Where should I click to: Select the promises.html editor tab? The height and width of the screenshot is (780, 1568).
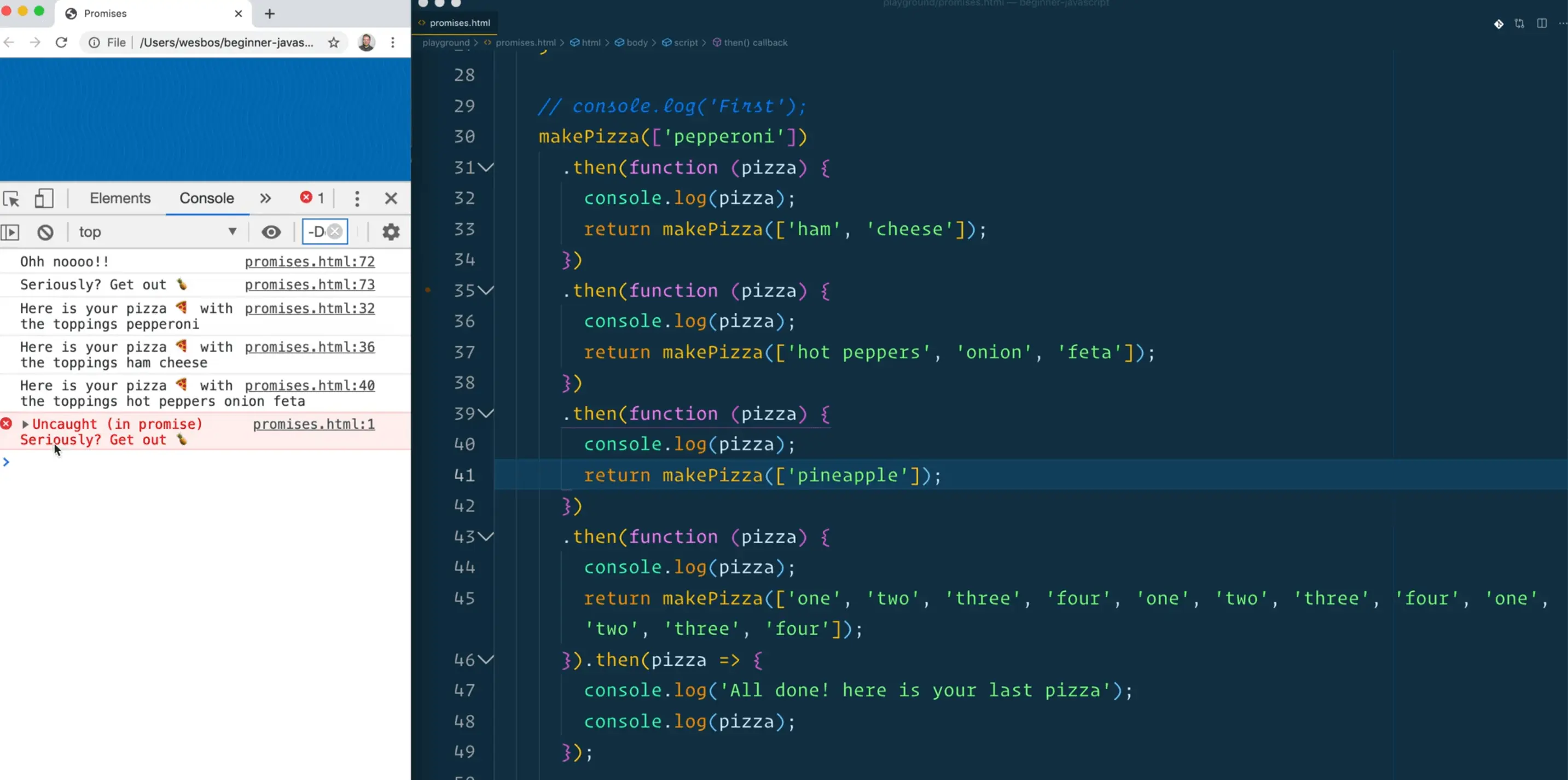click(459, 23)
